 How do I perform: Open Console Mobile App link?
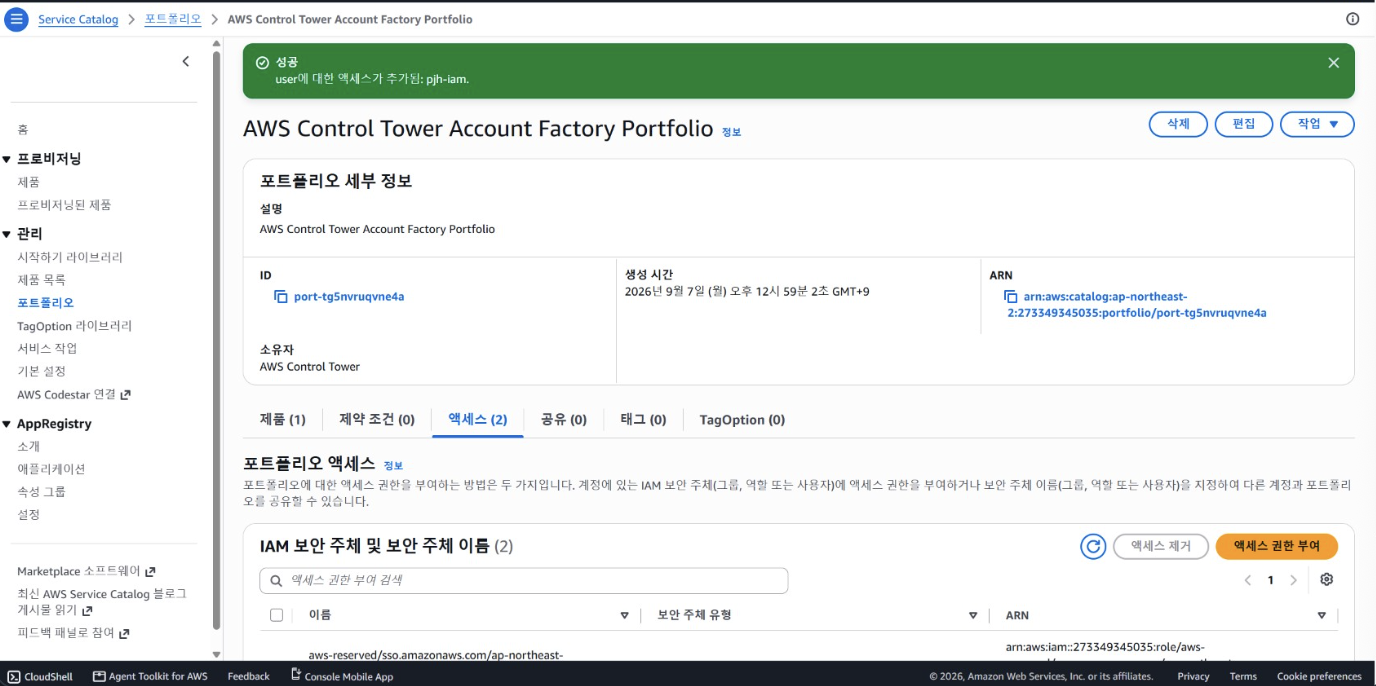click(341, 676)
